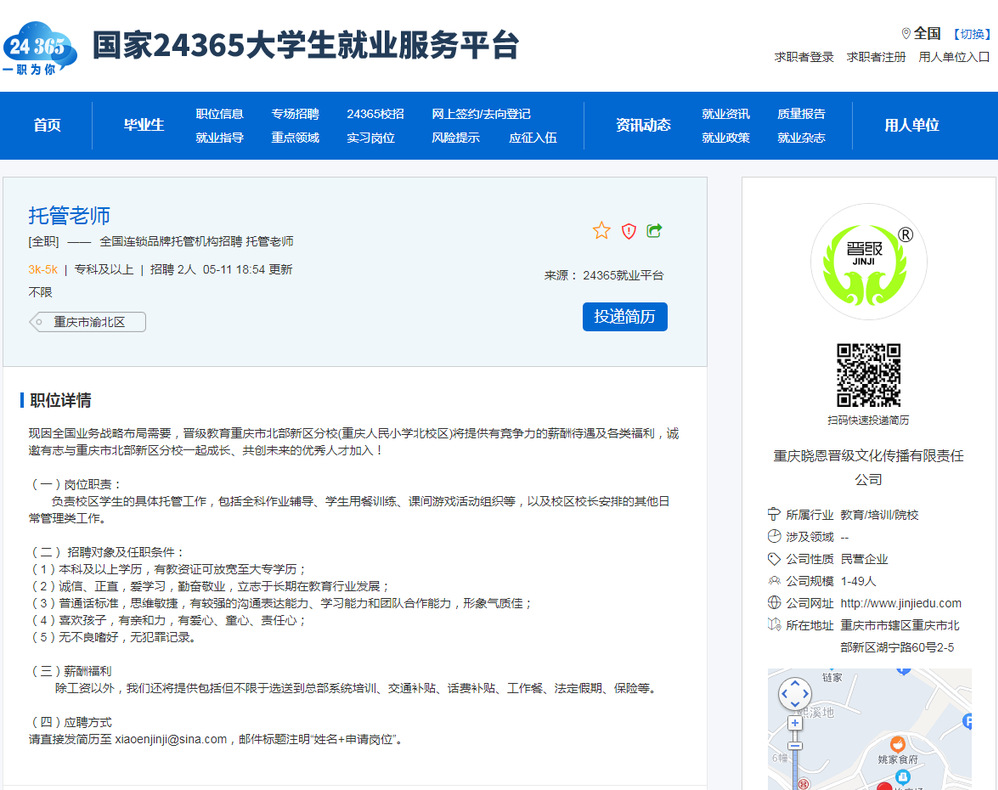This screenshot has width=998, height=790.
Task: Click the map pan right arrow
Action: click(806, 694)
